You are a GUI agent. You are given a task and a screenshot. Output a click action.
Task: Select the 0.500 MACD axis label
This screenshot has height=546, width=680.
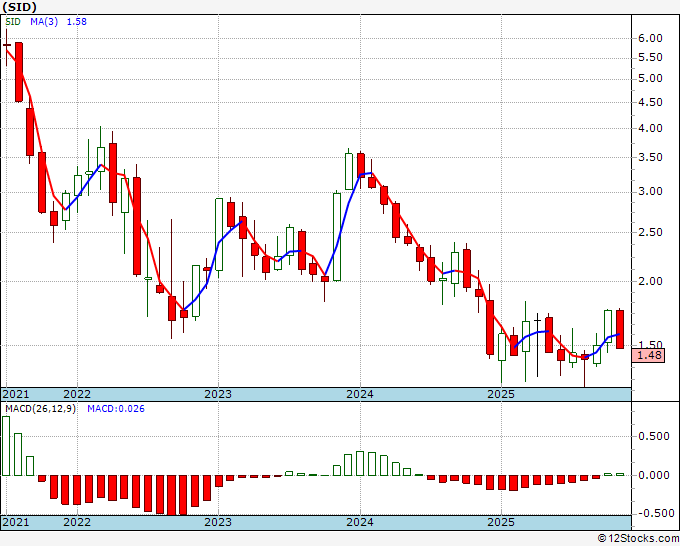click(654, 436)
